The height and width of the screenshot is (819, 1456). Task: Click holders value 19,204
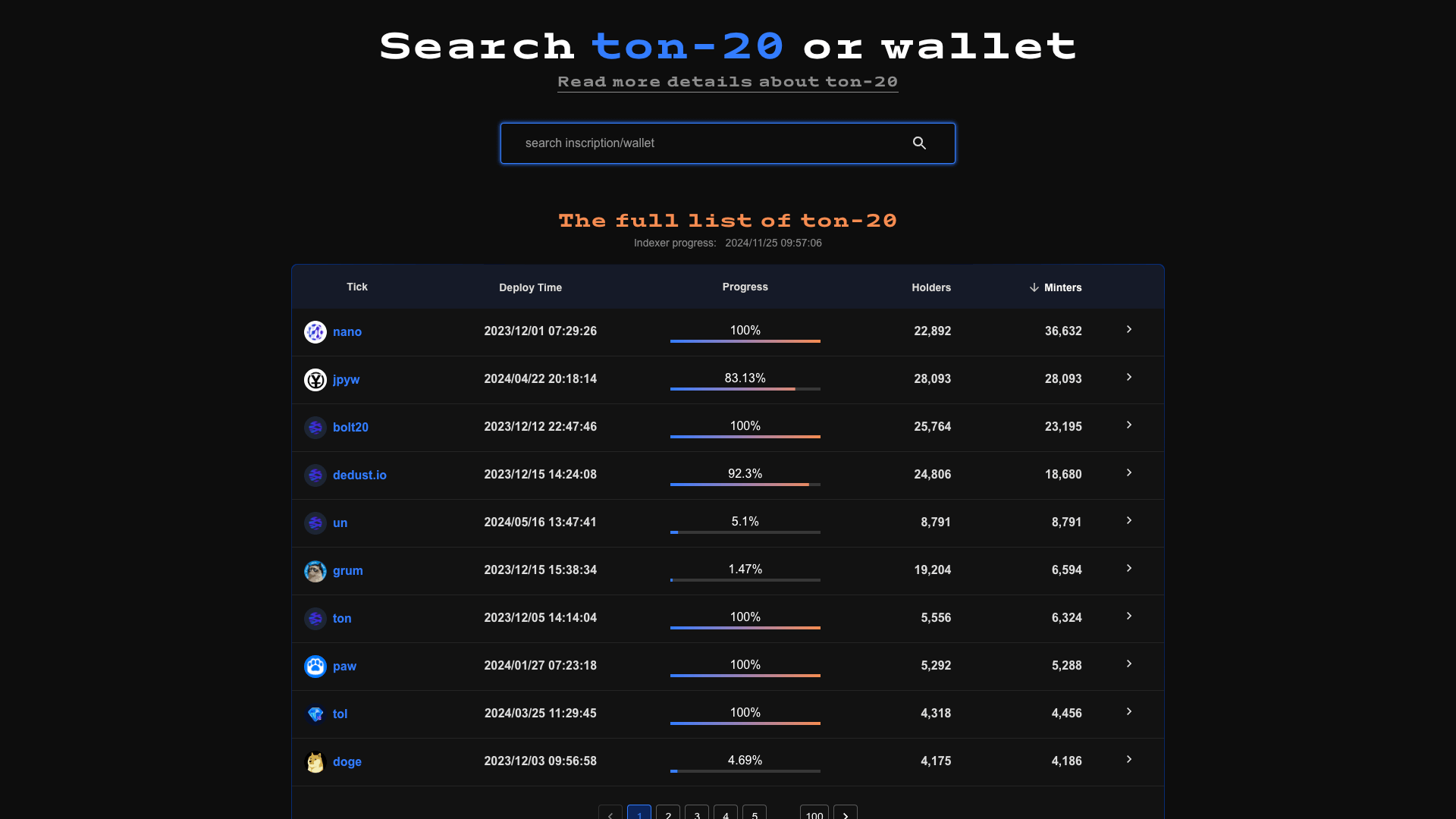coord(932,570)
